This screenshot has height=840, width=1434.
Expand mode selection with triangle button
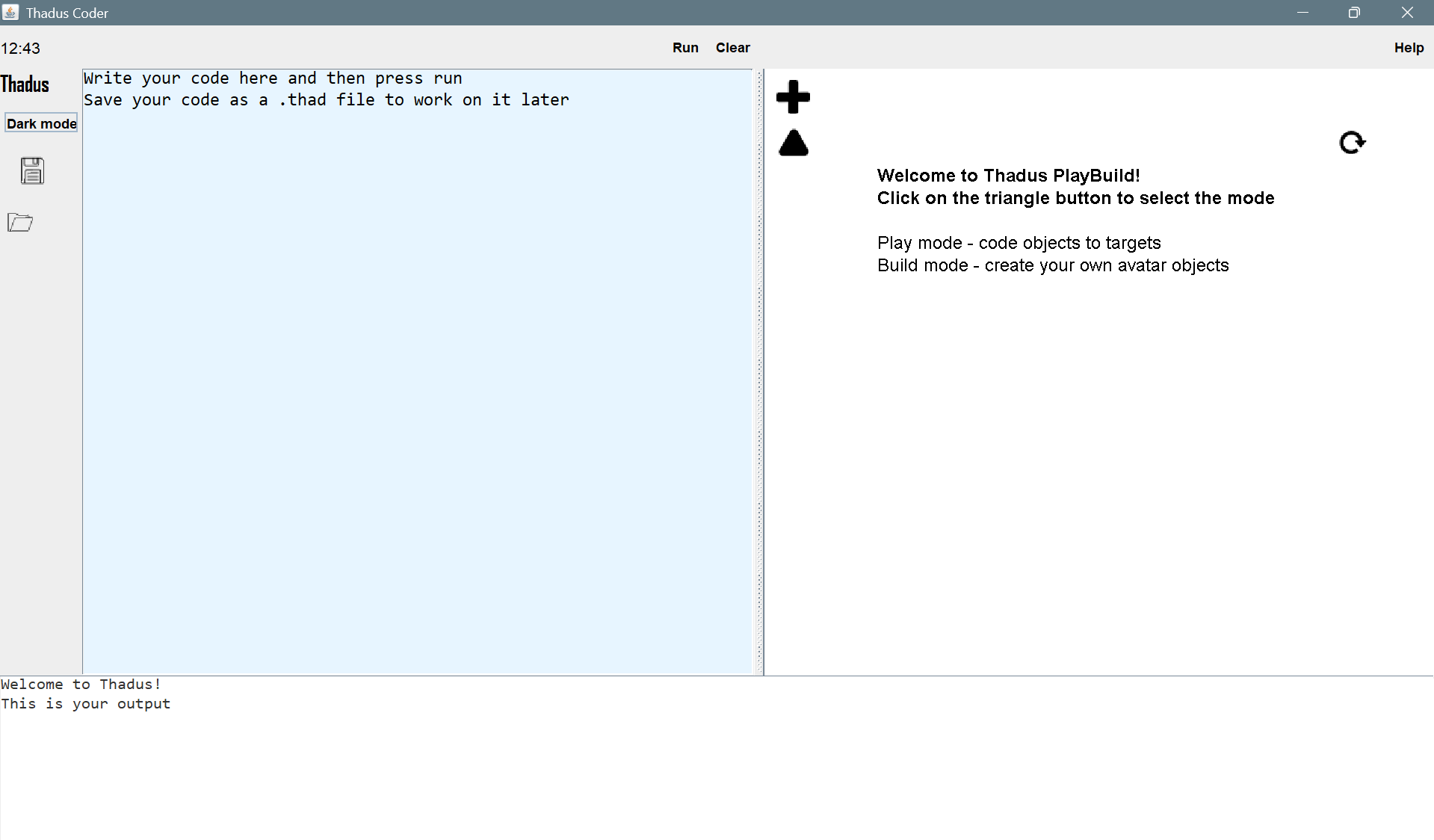793,143
